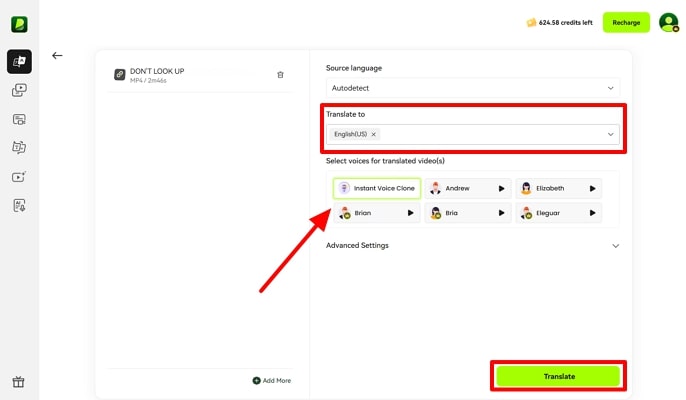Play the Elizabeth voice preview

coord(592,189)
